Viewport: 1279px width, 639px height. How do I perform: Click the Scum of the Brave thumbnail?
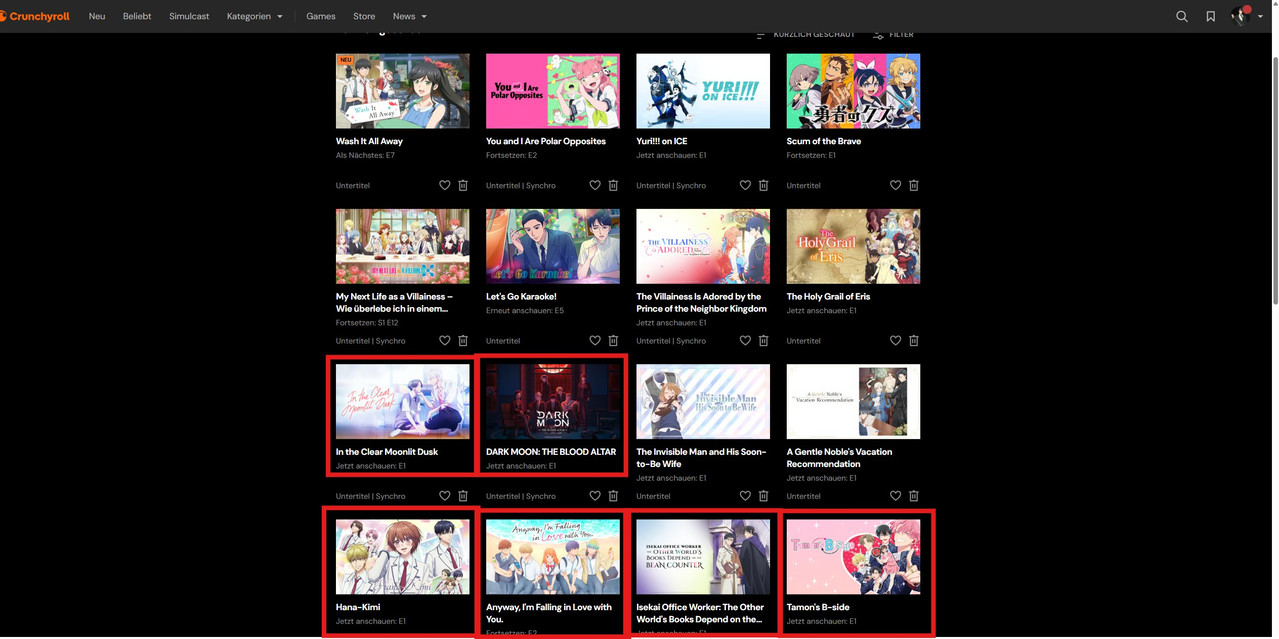click(x=853, y=91)
